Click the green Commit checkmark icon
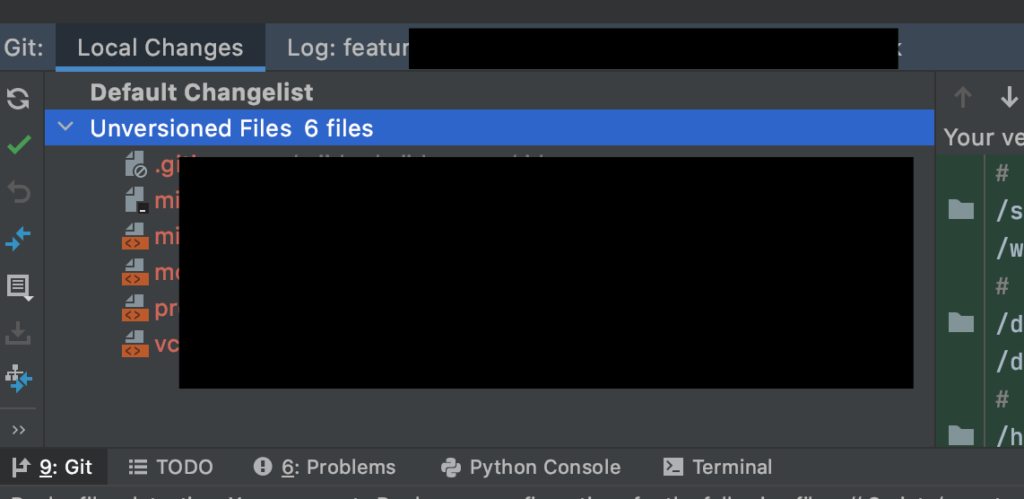 coord(18,145)
